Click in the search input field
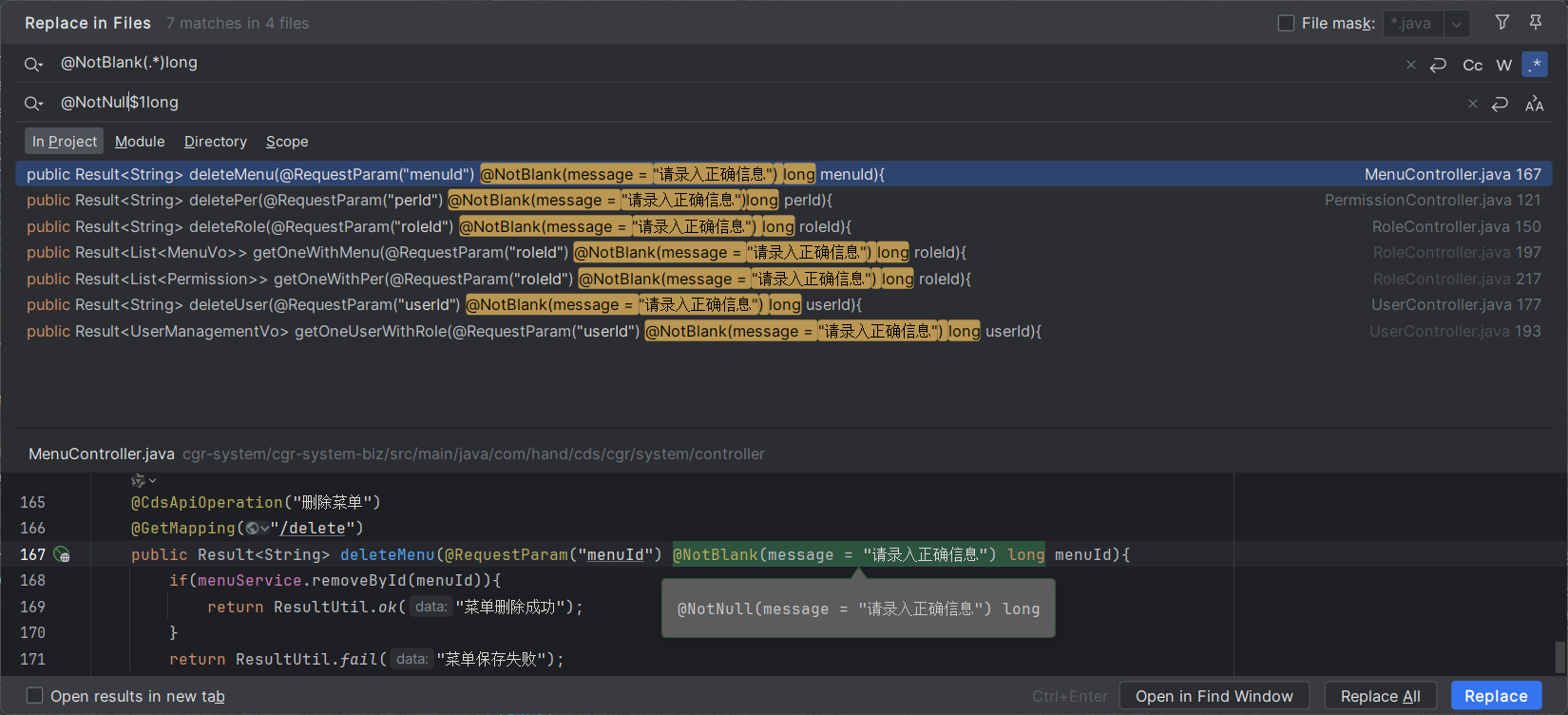 [x=722, y=64]
